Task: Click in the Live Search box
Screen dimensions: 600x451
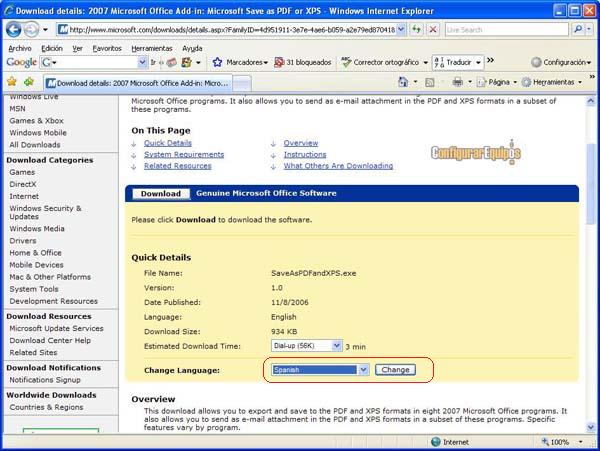Action: pos(506,29)
